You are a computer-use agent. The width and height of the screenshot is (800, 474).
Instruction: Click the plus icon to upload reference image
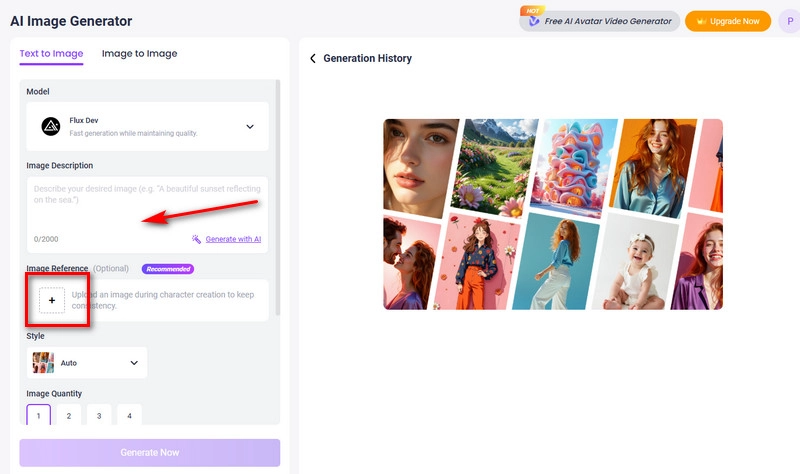click(x=52, y=300)
